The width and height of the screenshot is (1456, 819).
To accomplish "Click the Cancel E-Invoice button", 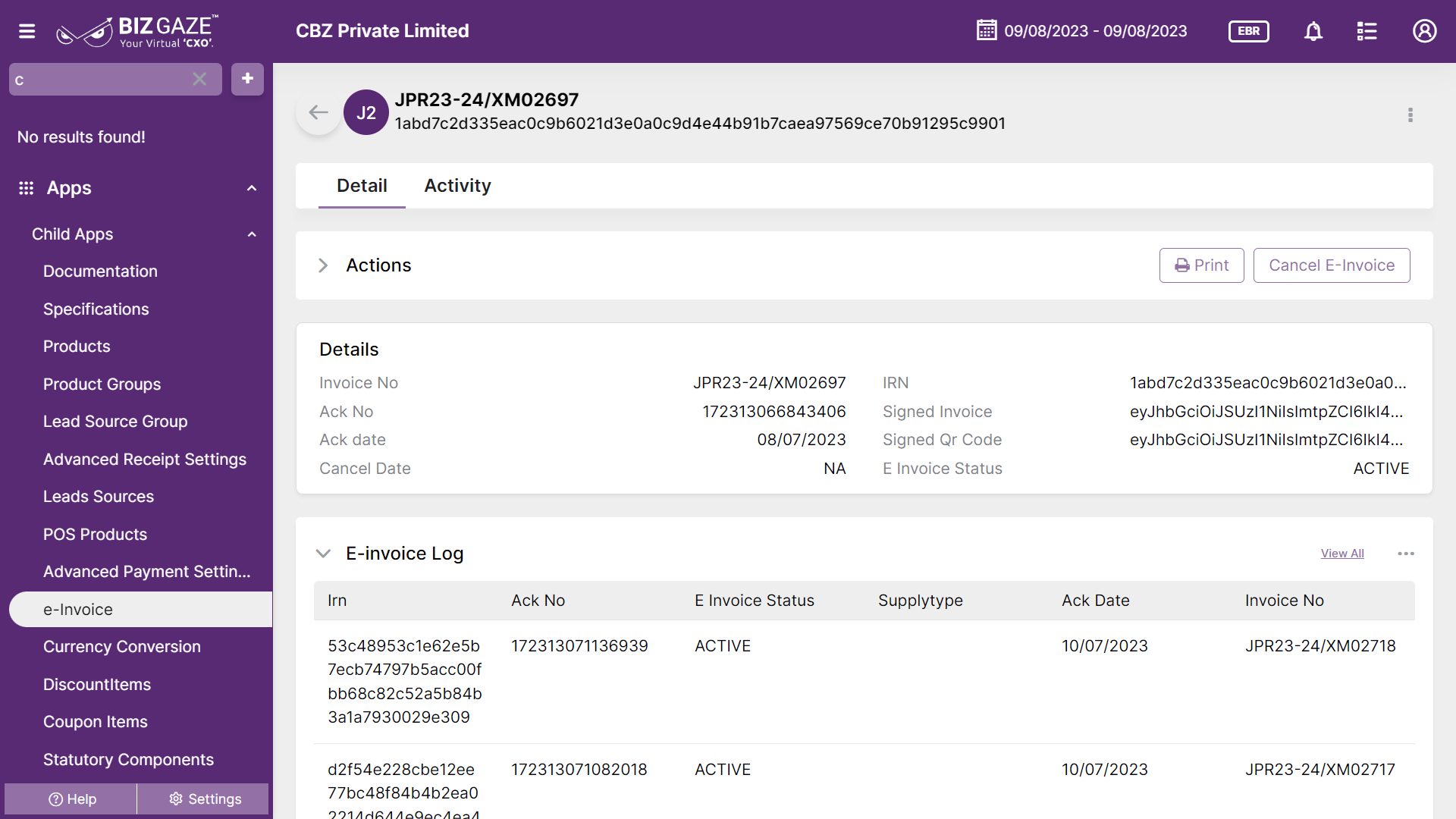I will pyautogui.click(x=1332, y=265).
